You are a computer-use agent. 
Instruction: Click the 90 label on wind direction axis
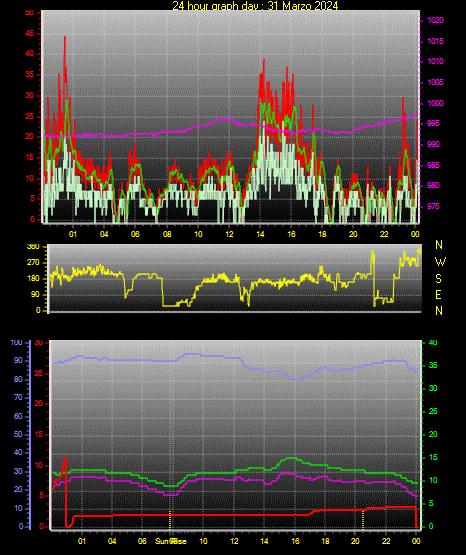click(x=36, y=295)
